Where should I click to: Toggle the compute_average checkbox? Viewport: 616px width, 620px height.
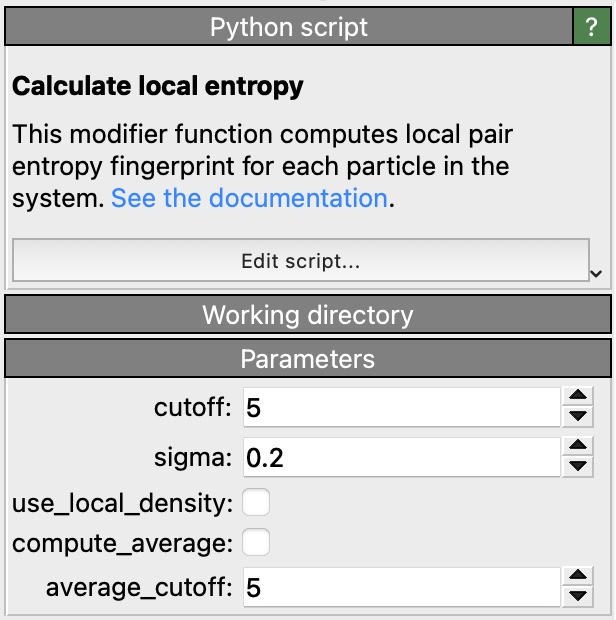(x=256, y=543)
